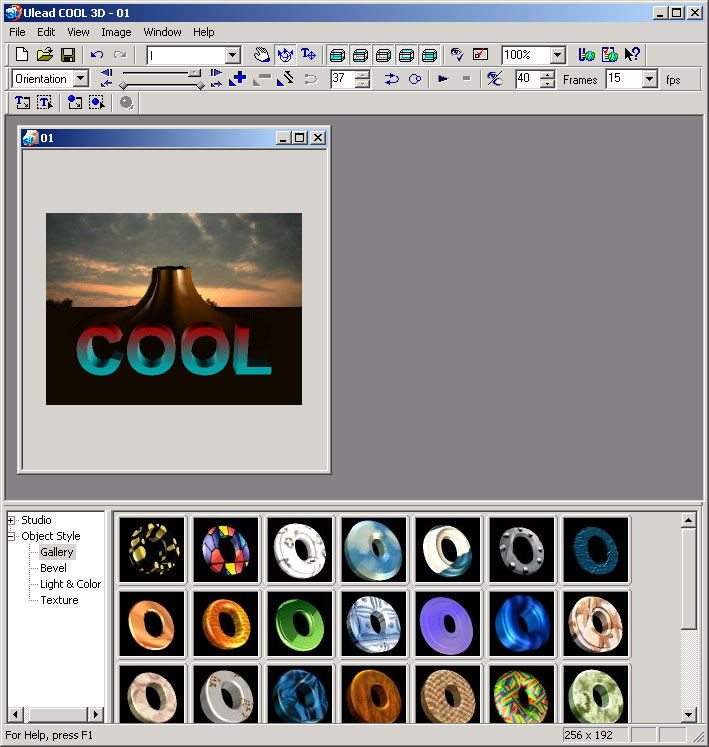Click the Redo arrow icon
Image resolution: width=709 pixels, height=747 pixels.
(120, 55)
